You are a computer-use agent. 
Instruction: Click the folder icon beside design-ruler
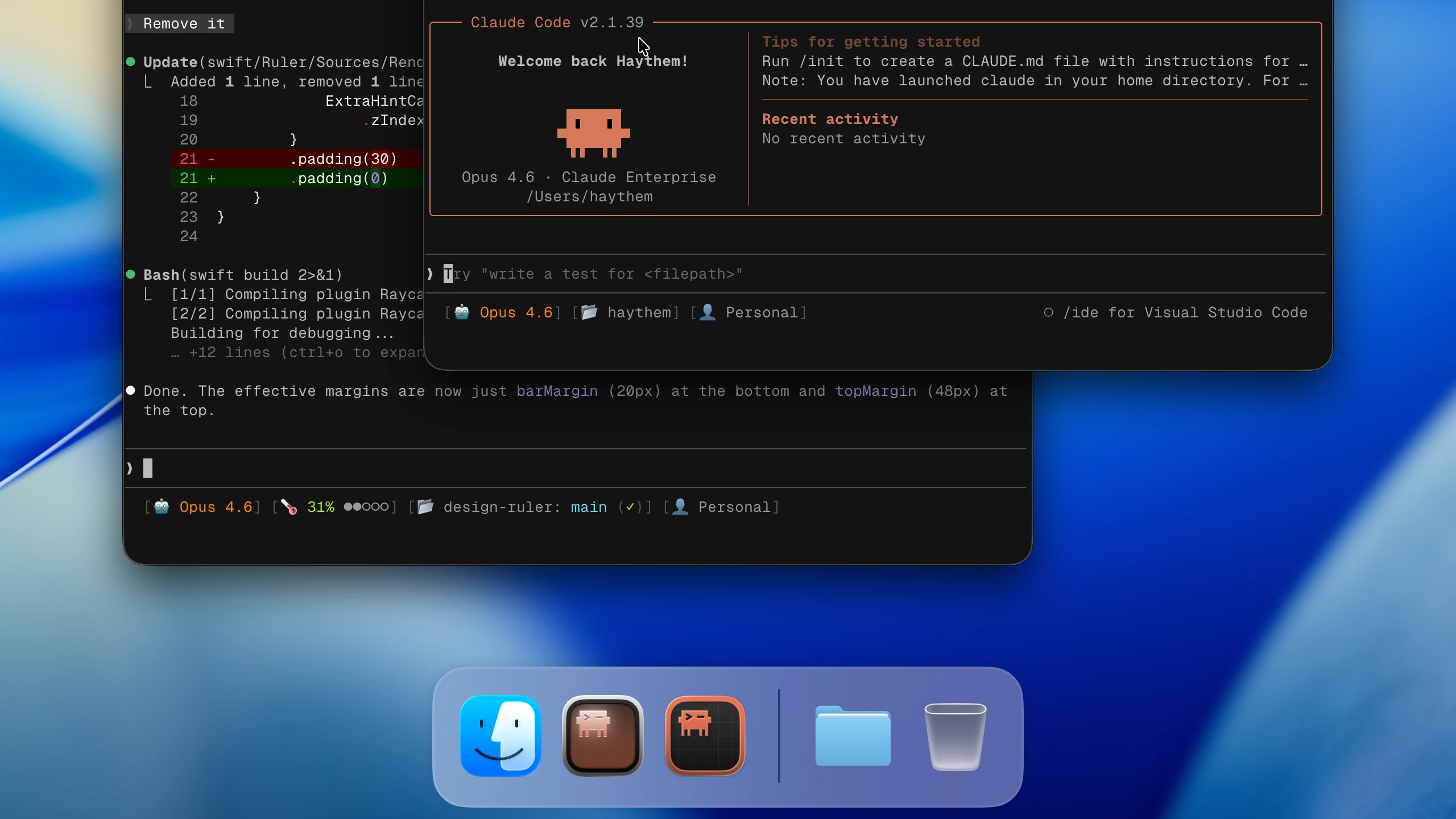pos(425,507)
